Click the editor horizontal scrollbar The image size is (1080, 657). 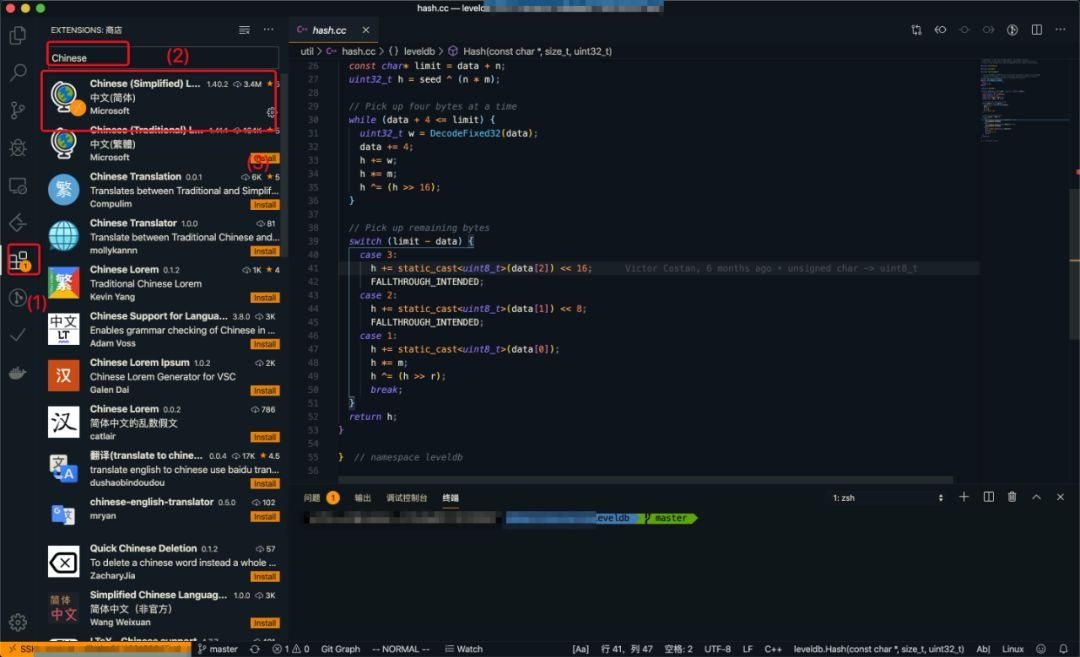click(x=646, y=479)
